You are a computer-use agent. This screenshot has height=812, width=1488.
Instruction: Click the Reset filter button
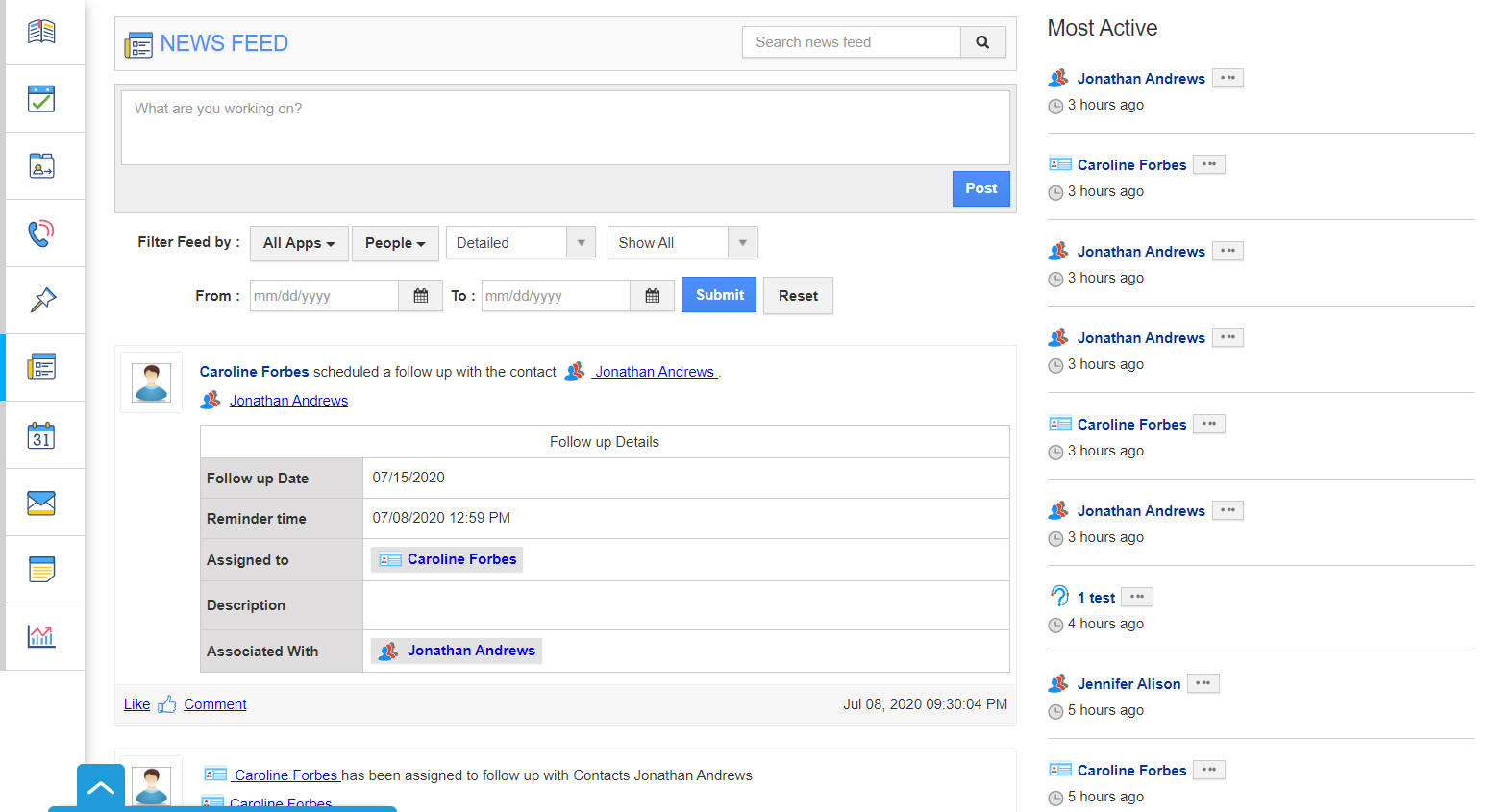tap(798, 296)
